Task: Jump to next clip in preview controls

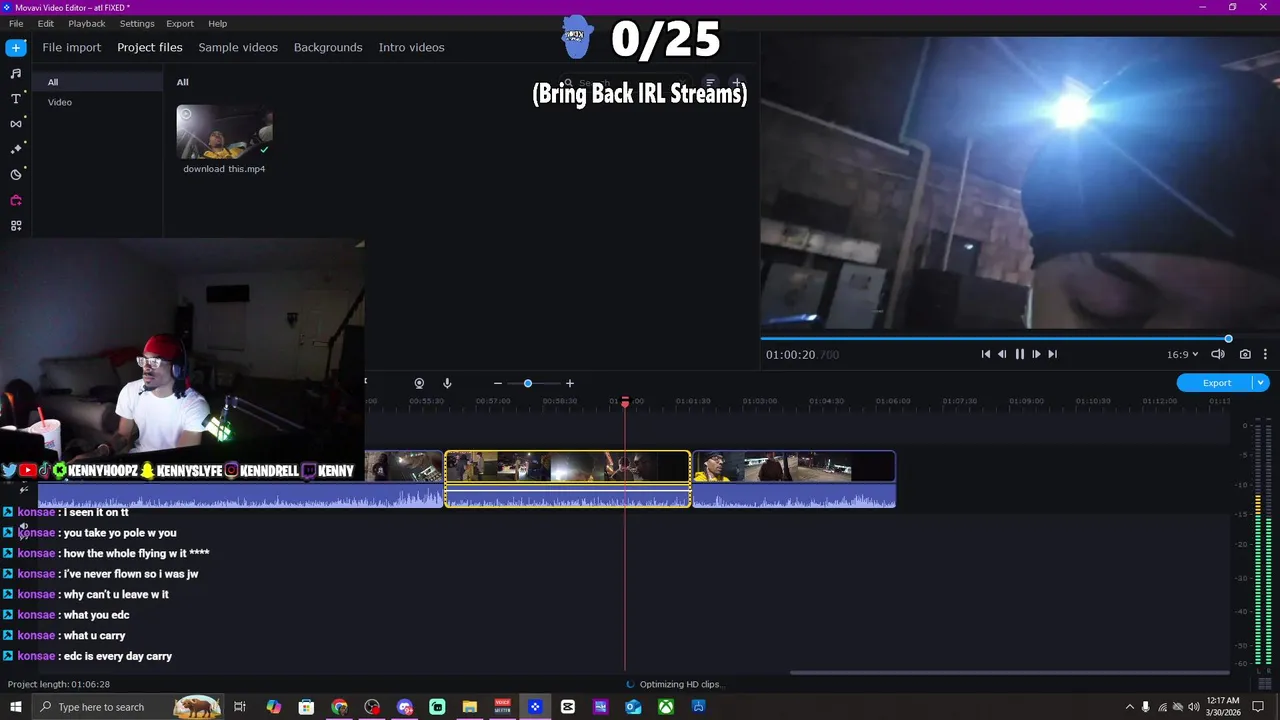Action: [1052, 354]
